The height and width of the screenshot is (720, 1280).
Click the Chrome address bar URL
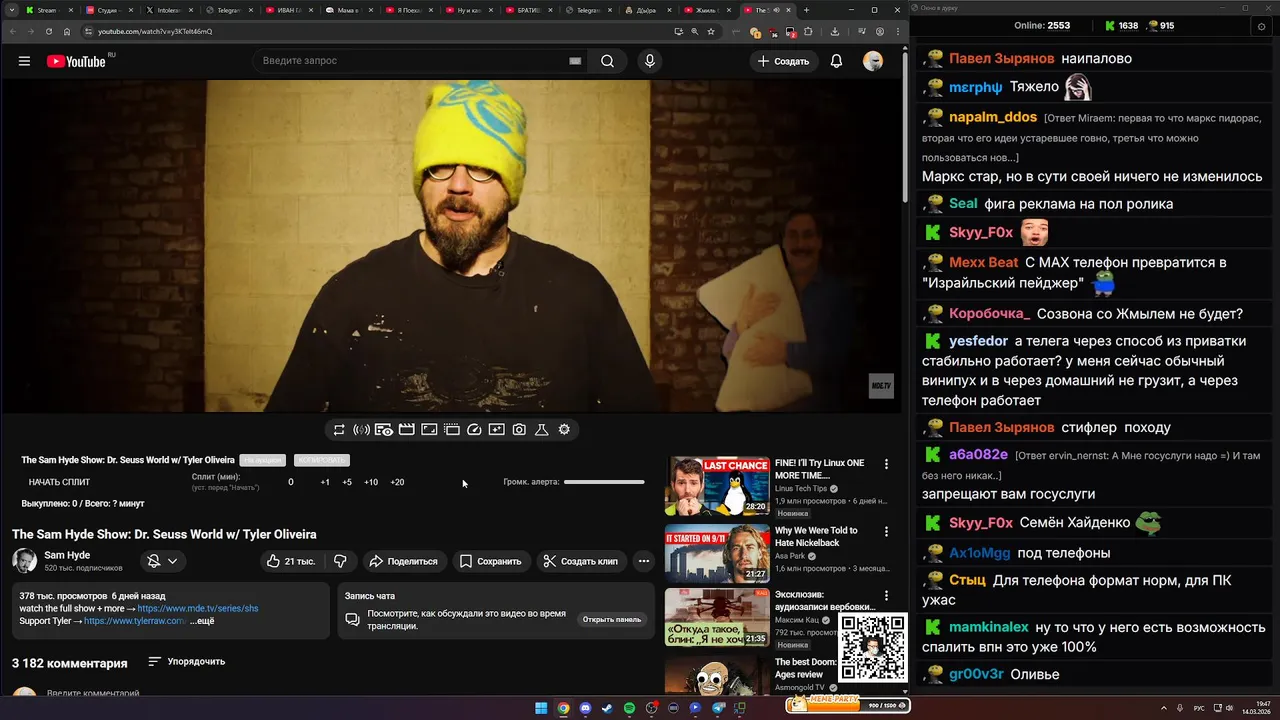[x=155, y=31]
